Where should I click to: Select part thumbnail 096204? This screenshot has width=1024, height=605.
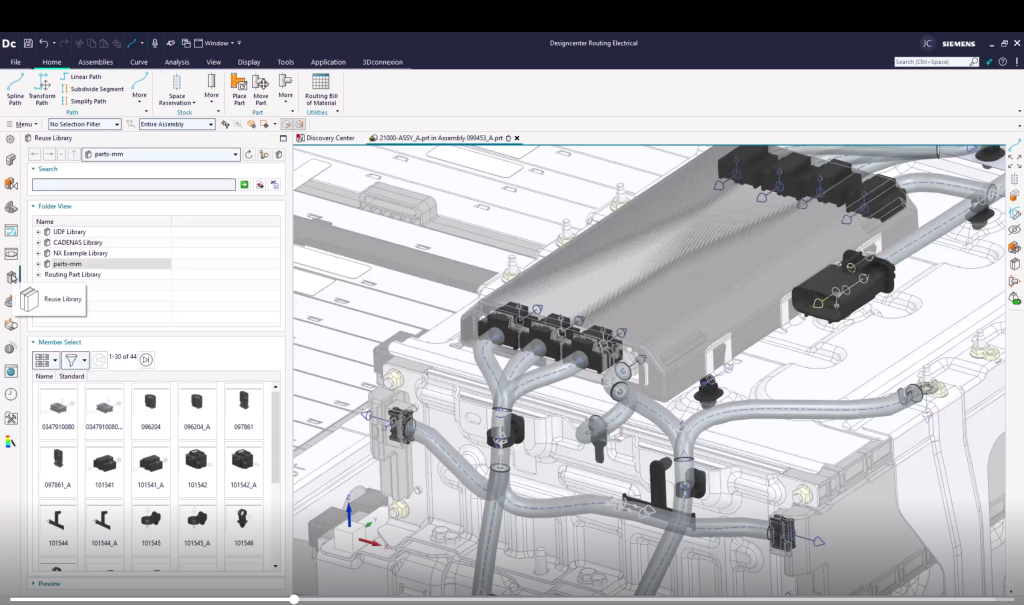(150, 409)
